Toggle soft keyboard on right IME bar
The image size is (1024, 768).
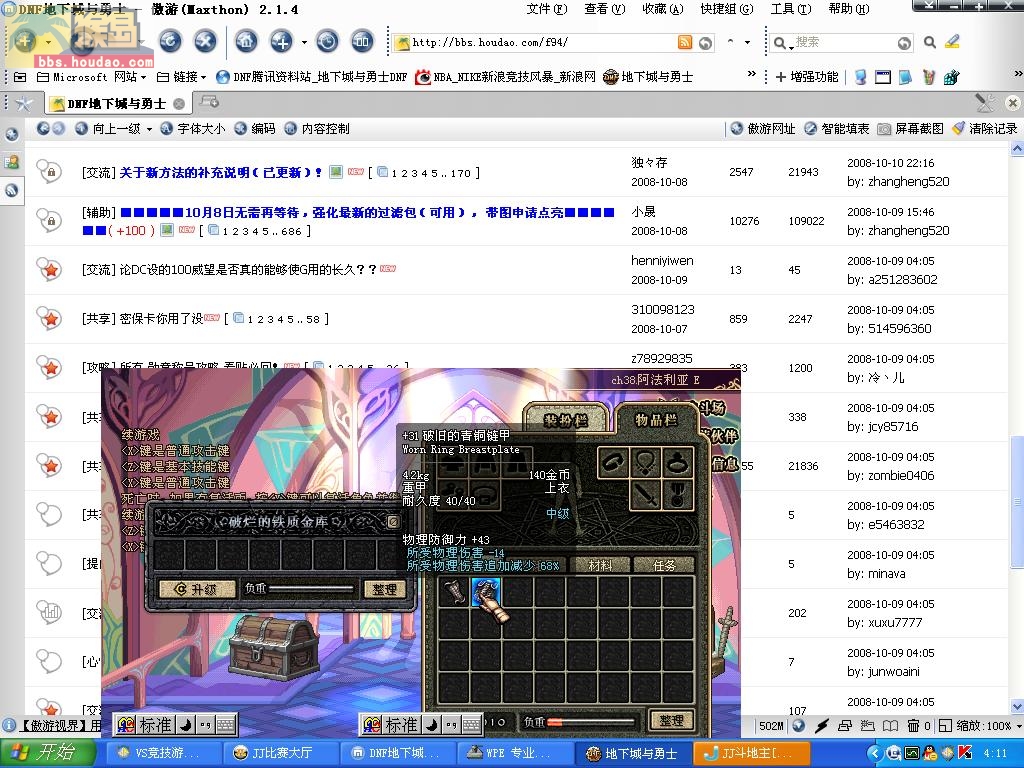click(x=471, y=724)
